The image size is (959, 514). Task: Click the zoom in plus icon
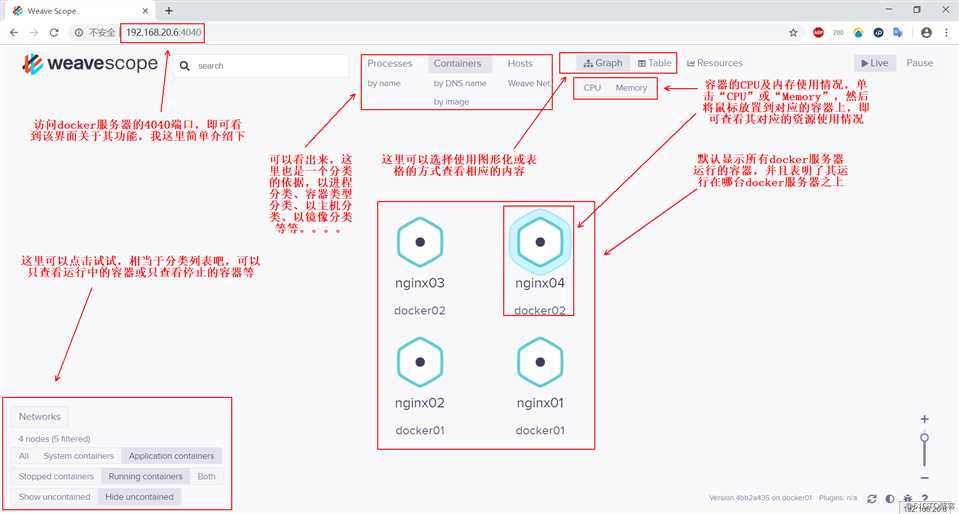tap(924, 419)
